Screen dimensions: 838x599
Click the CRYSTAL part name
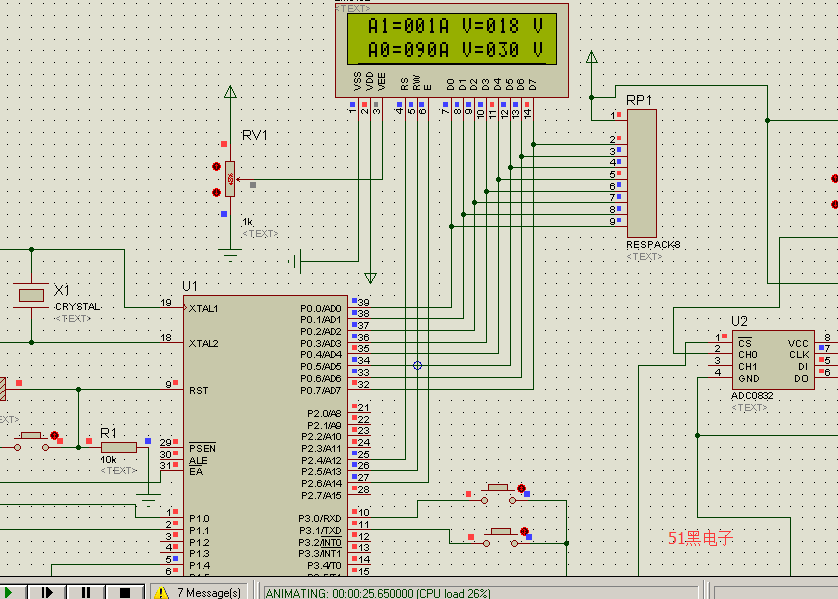click(77, 307)
